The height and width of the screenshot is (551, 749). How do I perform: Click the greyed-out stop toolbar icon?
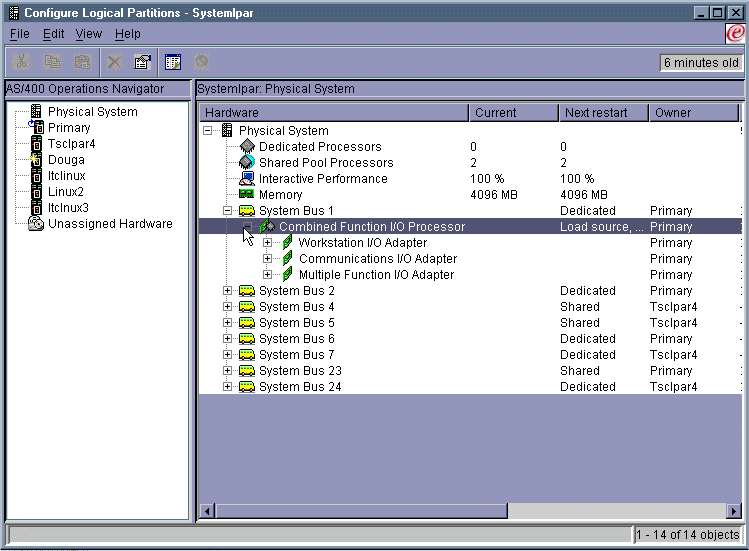202,62
